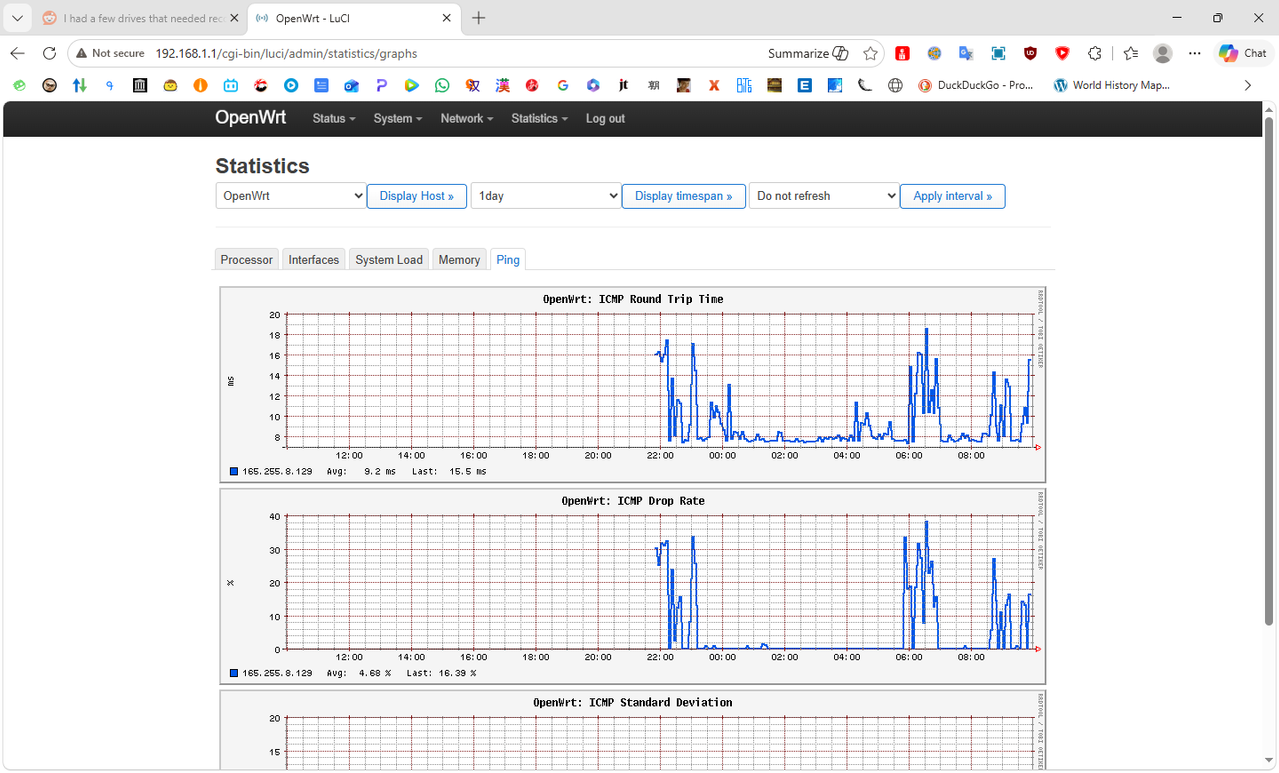Screen dimensions: 1279x773
Task: Click blue legend swatch in Drop Rate graph
Action: pos(234,673)
